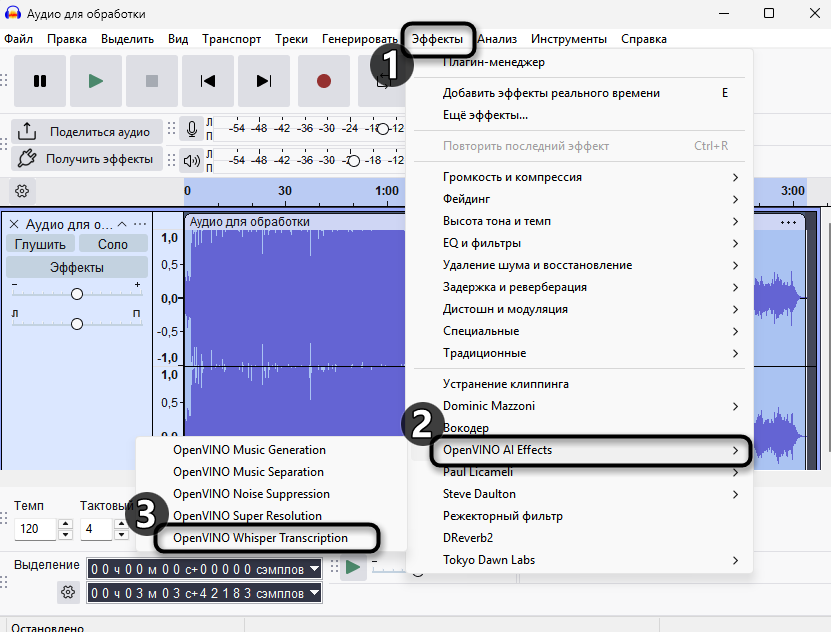Expand Задержка и реверберация submenu
This screenshot has height=632, width=831.
579,287
